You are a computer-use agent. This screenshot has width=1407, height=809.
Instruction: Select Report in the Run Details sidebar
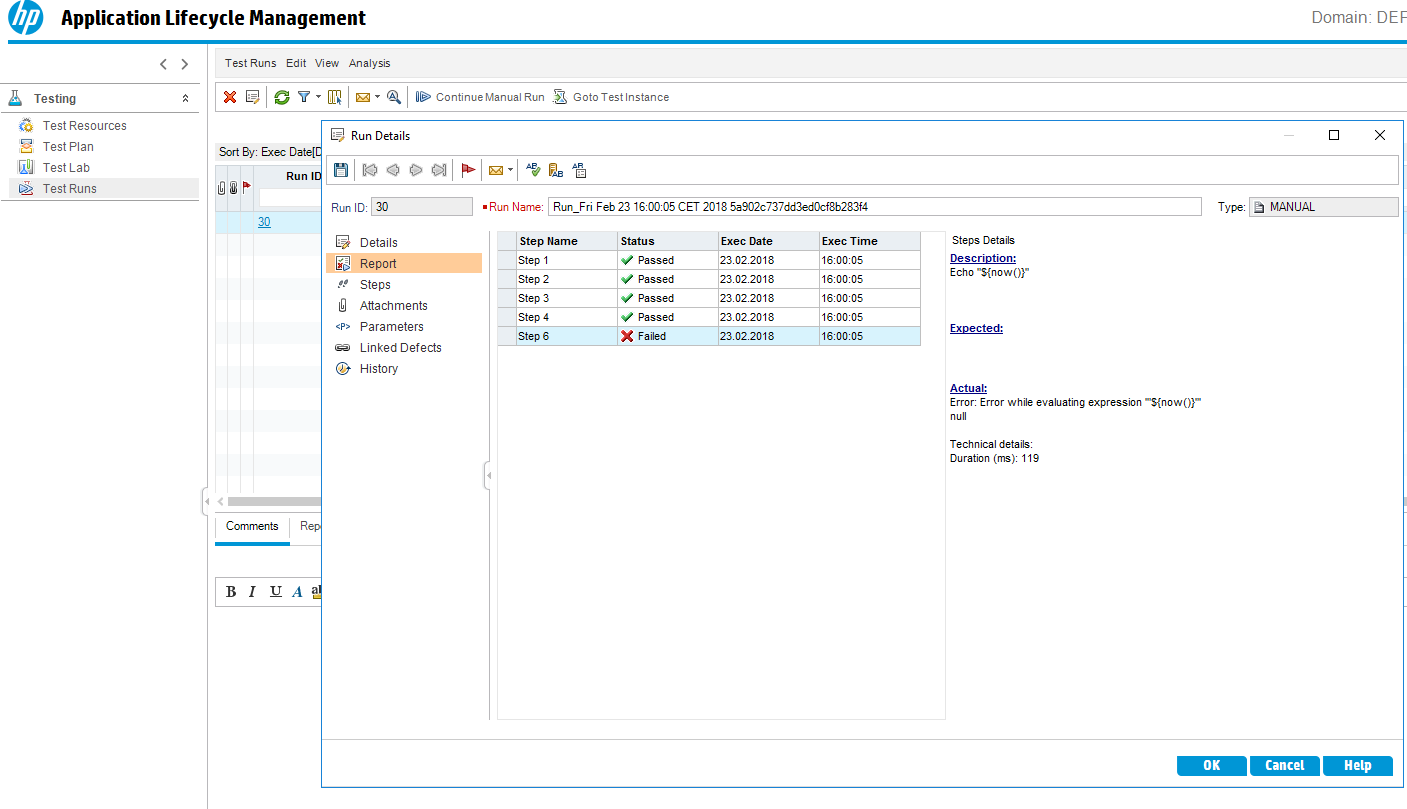click(404, 264)
